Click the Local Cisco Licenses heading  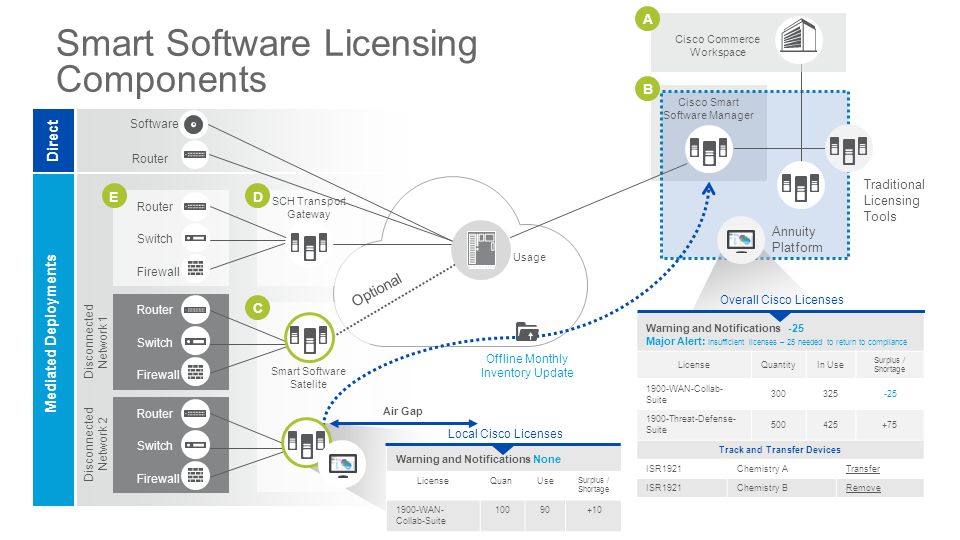(505, 433)
